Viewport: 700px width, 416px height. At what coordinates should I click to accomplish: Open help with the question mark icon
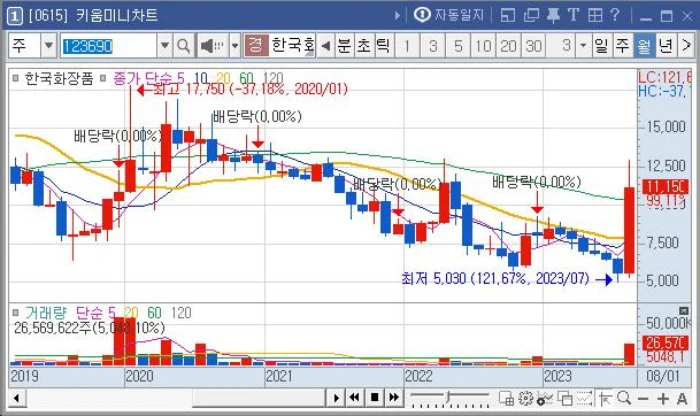pos(615,16)
